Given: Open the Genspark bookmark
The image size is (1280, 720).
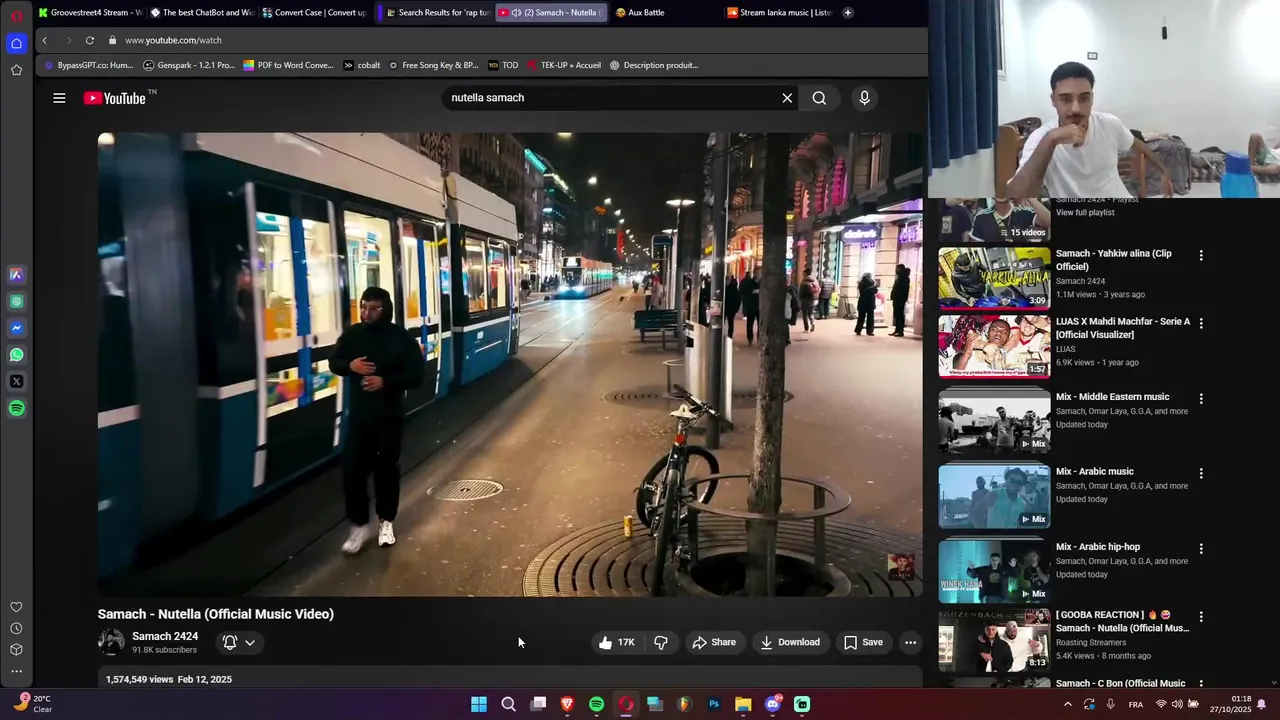Looking at the screenshot, I should [189, 65].
